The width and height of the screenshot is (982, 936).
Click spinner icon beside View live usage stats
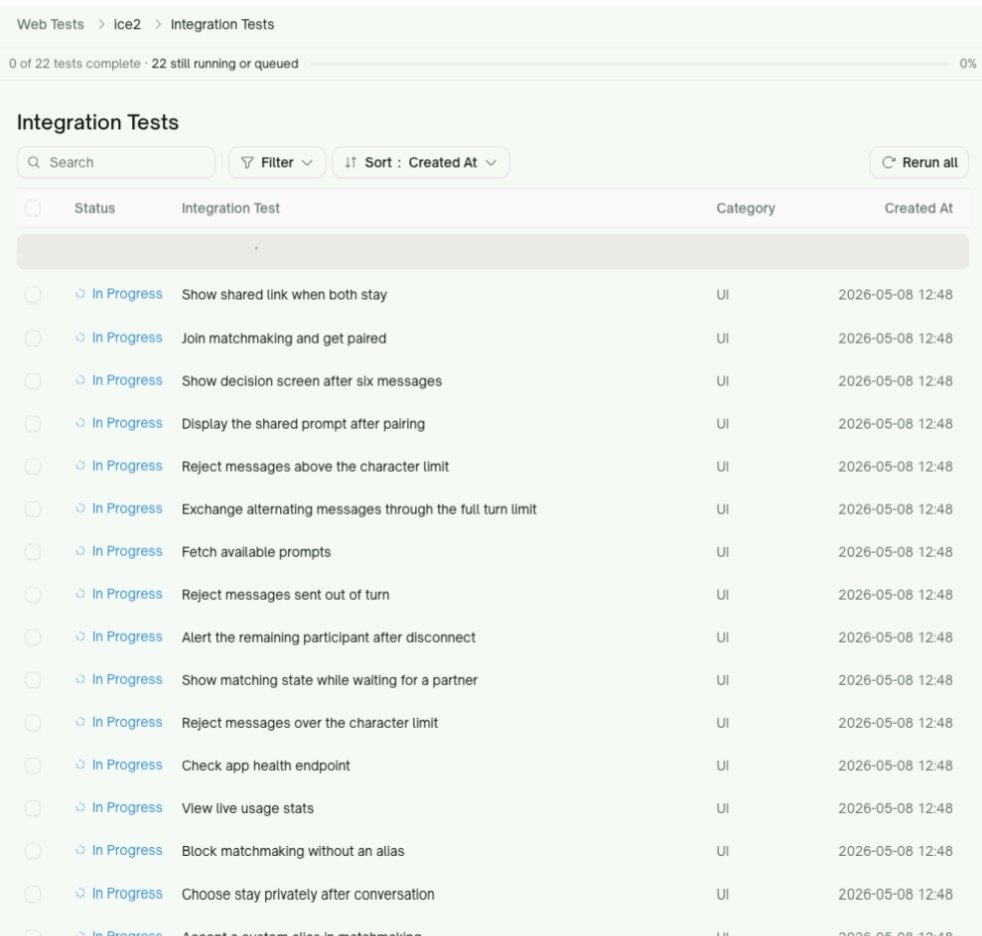pos(80,808)
